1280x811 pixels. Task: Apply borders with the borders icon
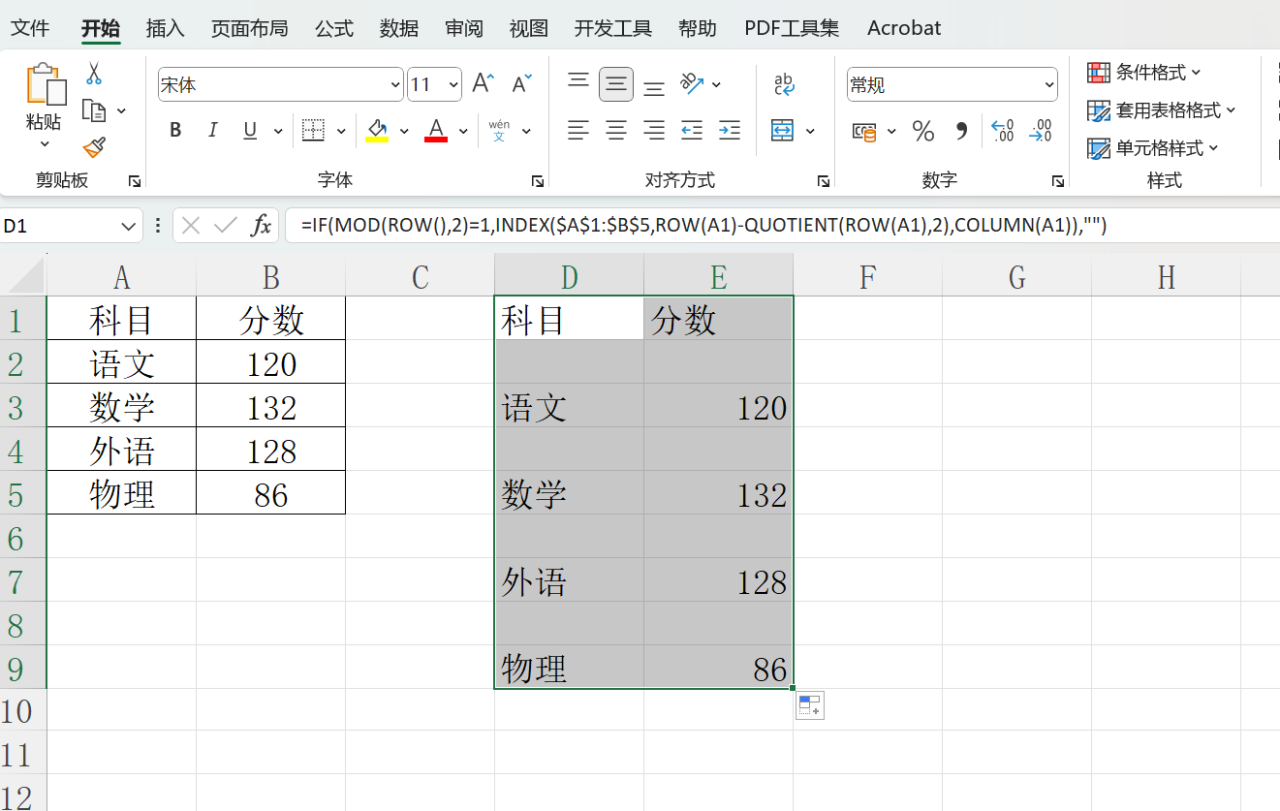pyautogui.click(x=313, y=130)
